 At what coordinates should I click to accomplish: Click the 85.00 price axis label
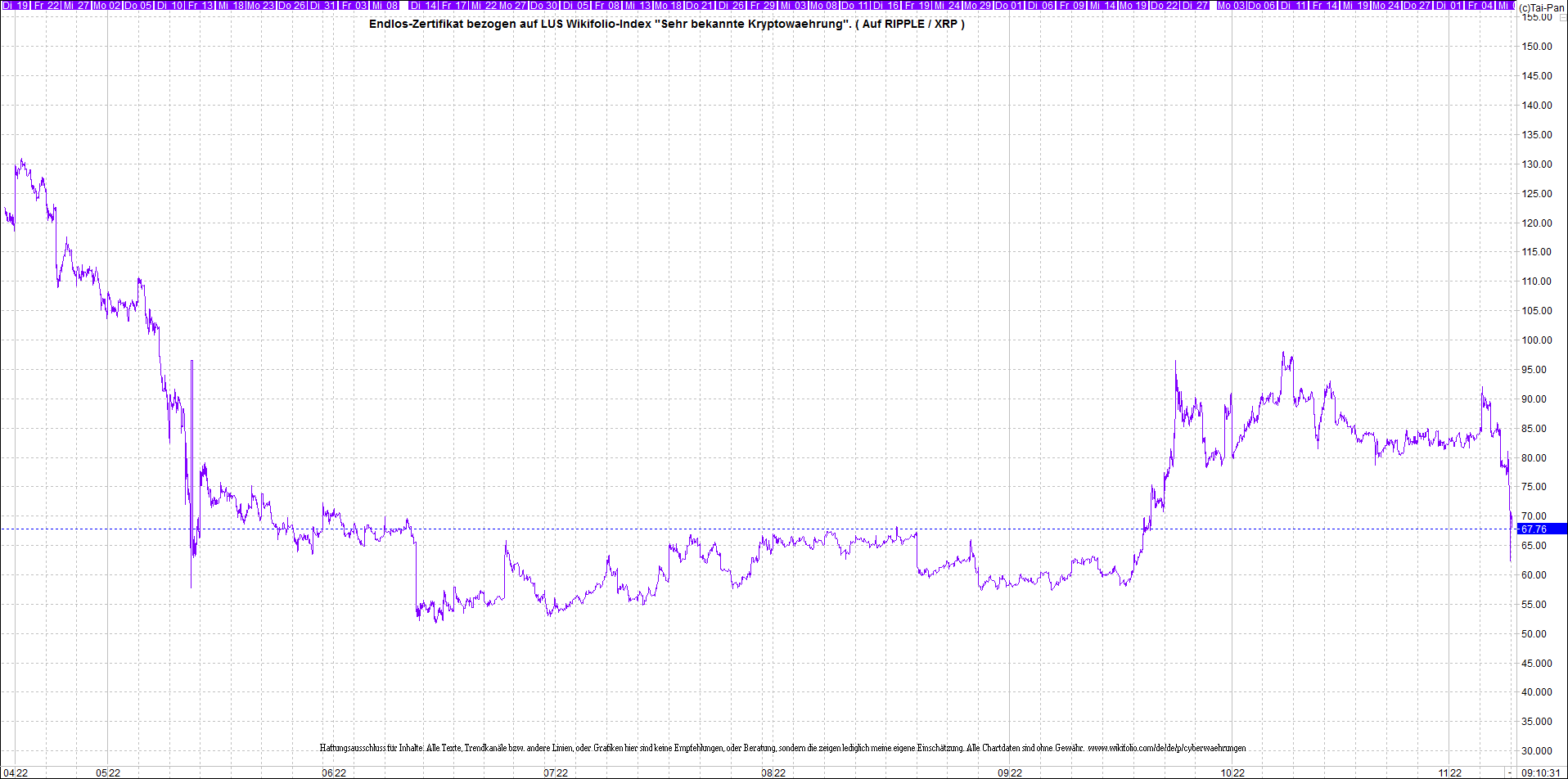point(1534,429)
